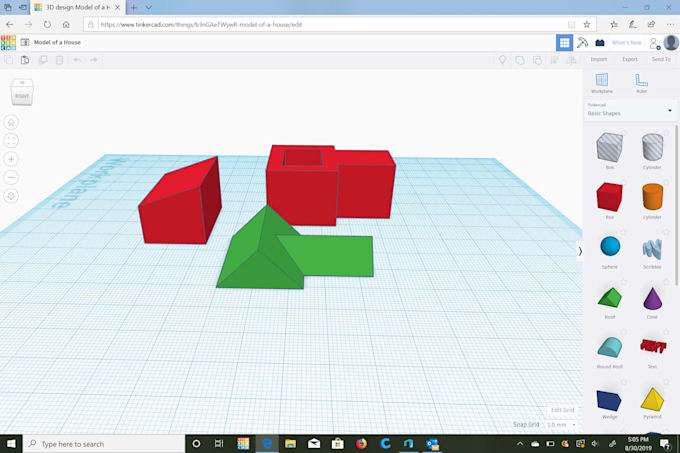This screenshot has height=453, width=680.
Task: Edit the design title Model of a House
Action: click(57, 42)
